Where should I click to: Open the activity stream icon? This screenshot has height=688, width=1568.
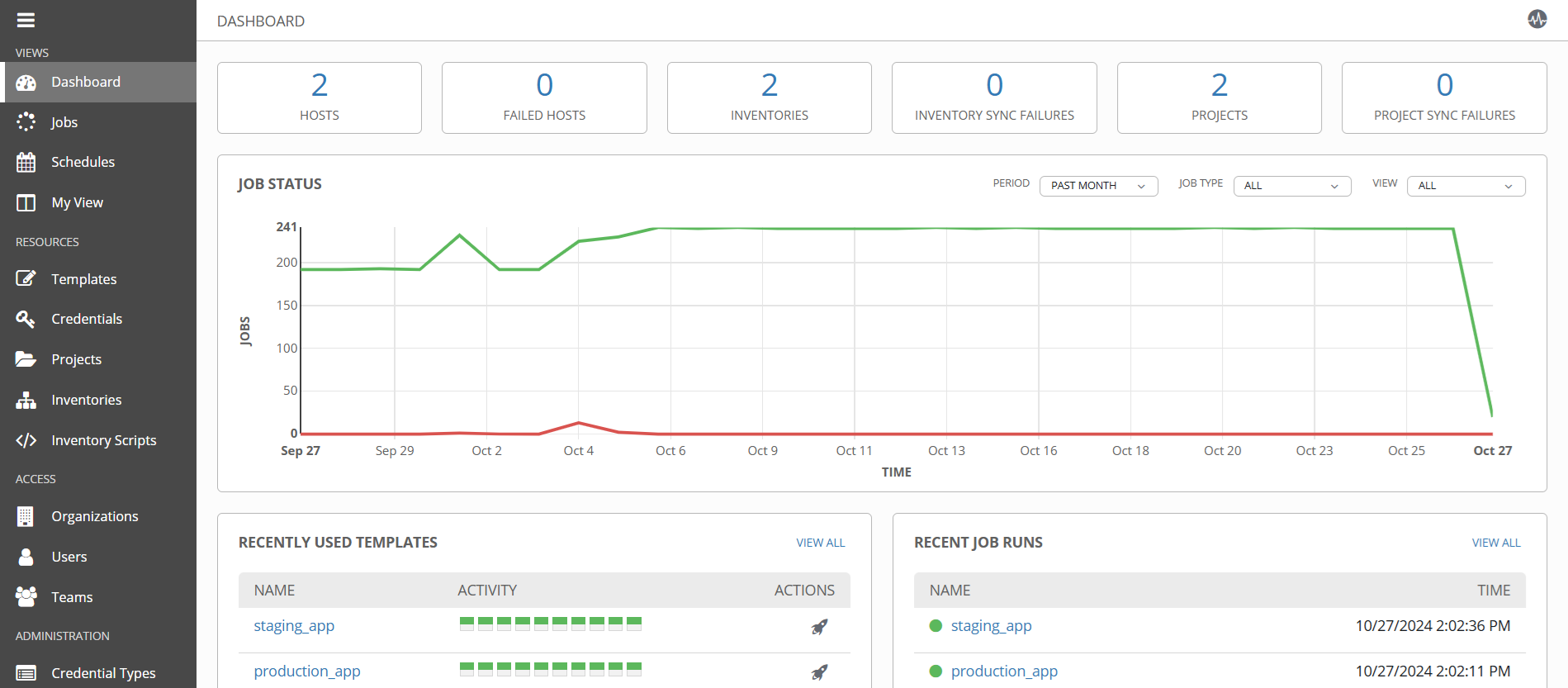click(x=1537, y=19)
